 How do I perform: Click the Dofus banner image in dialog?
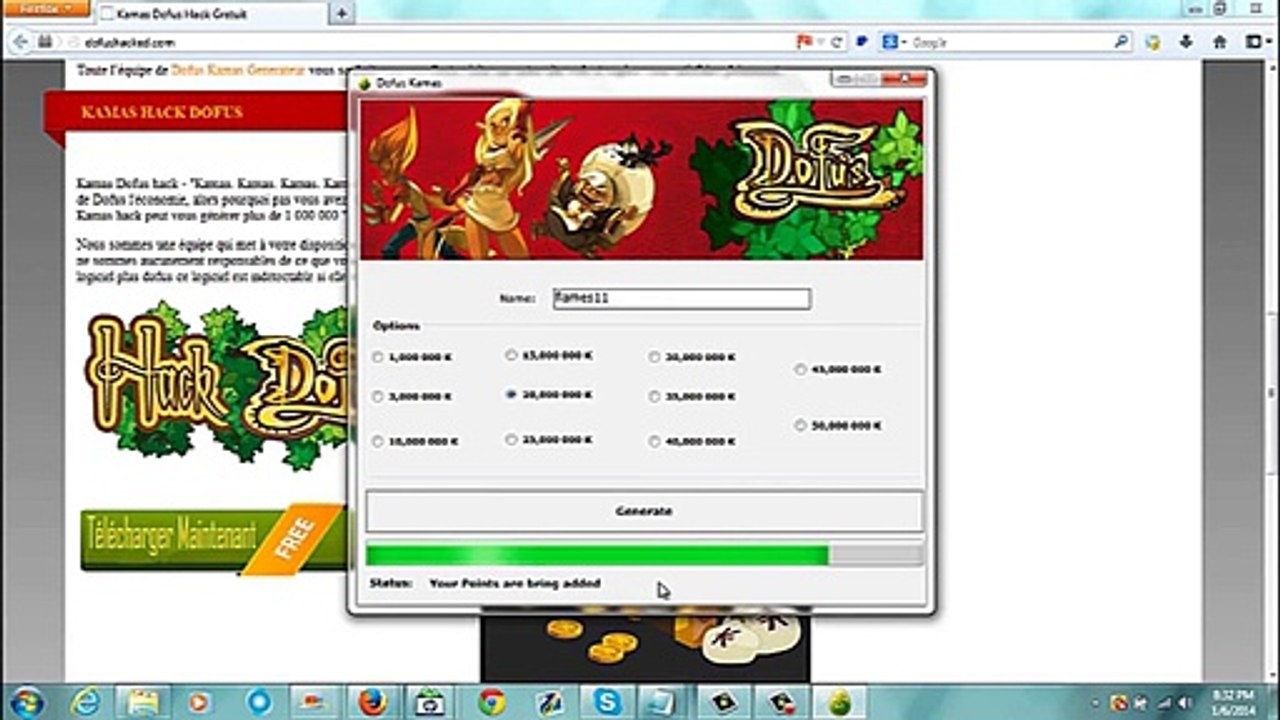tap(641, 179)
